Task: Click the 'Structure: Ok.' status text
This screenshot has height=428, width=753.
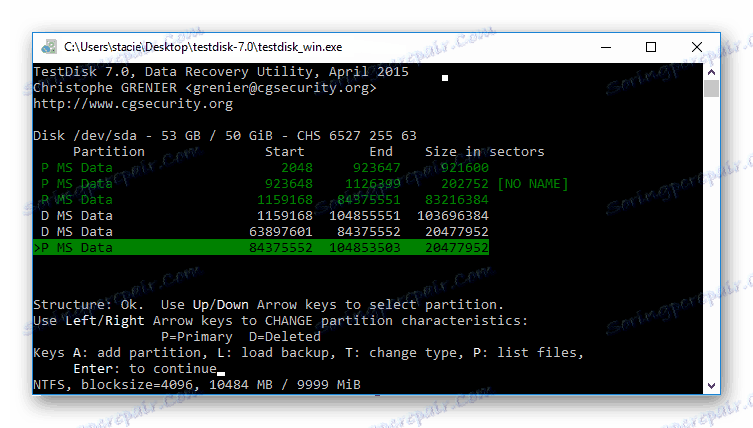Action: pos(88,305)
